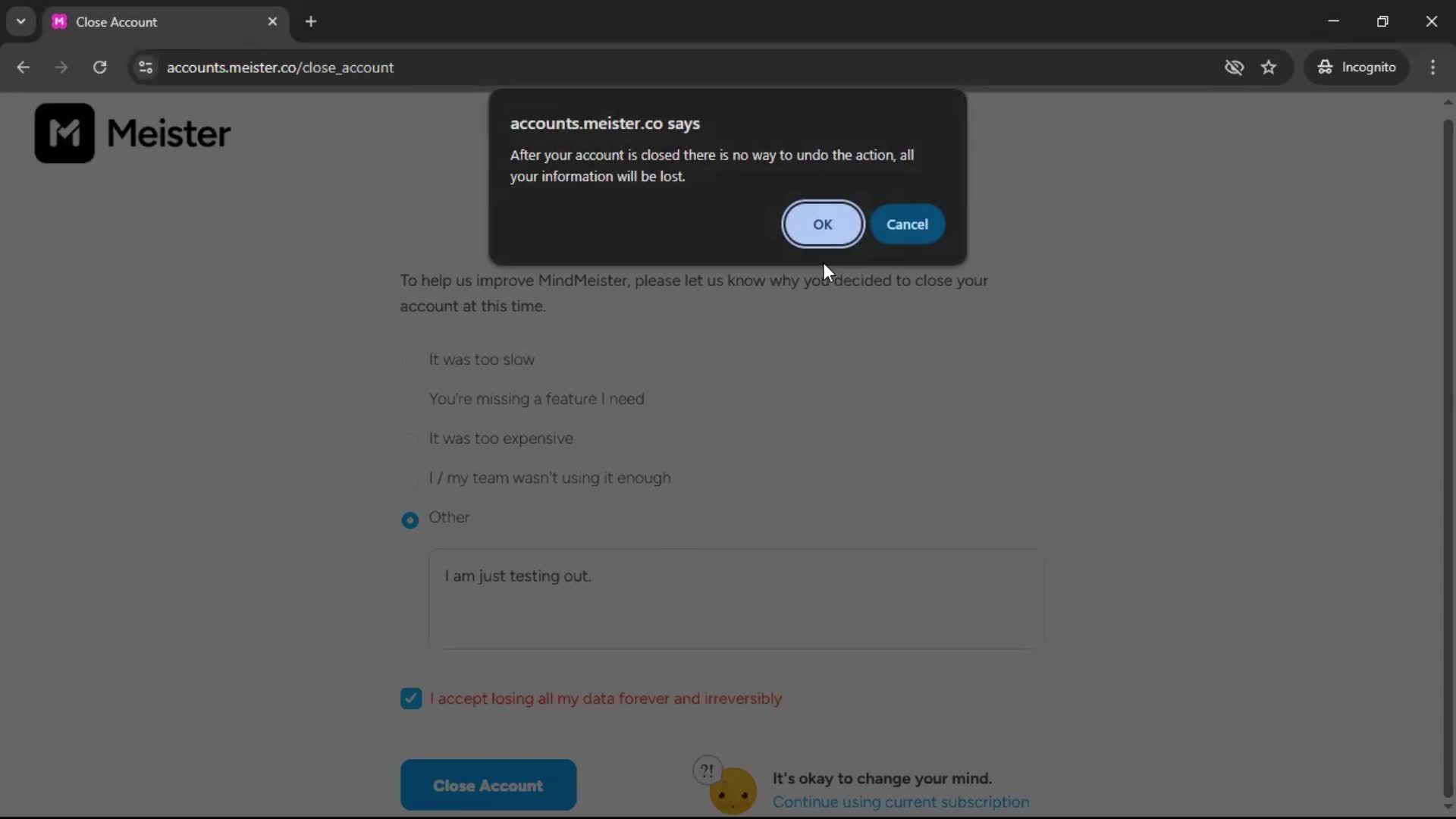Uncheck I accept losing all my data checkbox
The image size is (1456, 819).
[x=411, y=698]
